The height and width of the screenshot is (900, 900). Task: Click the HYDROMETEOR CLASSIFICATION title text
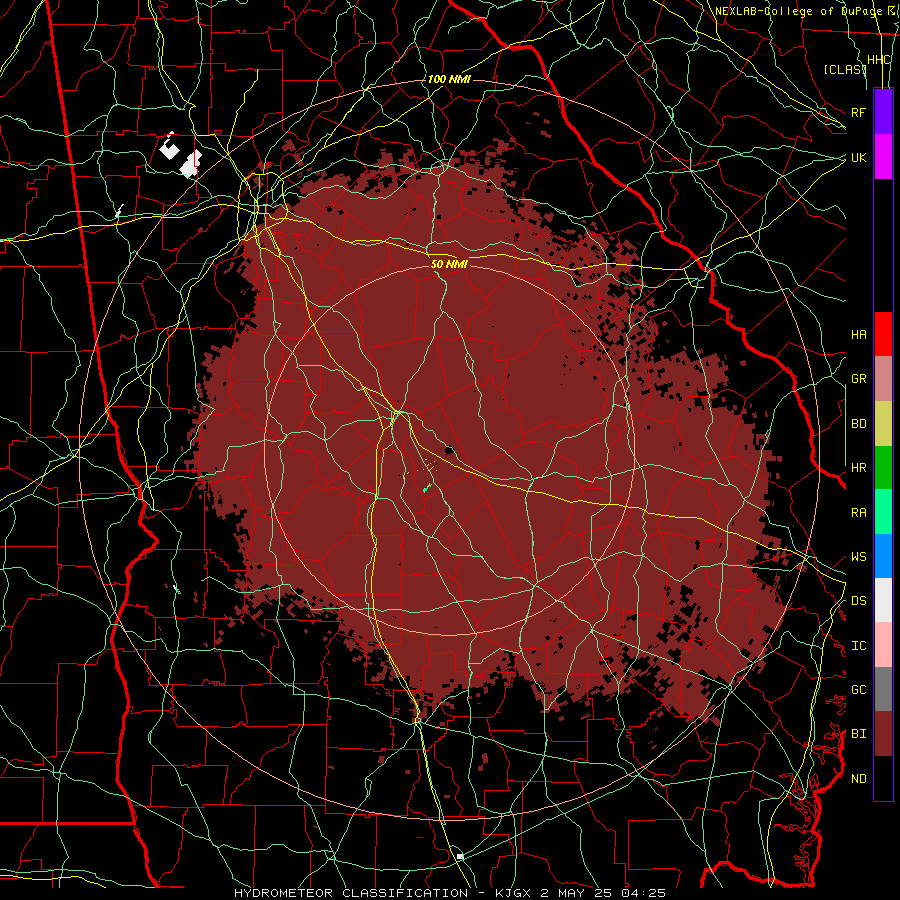click(351, 893)
